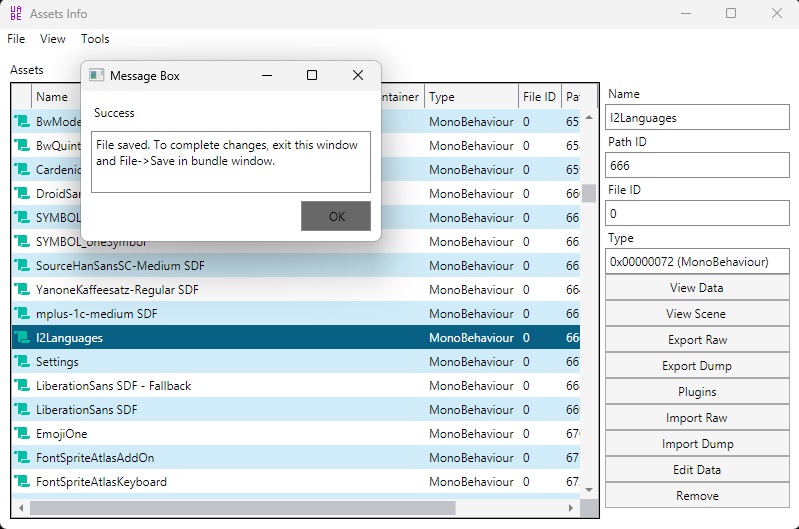Viewport: 799px width, 529px height.
Task: Minimize the Message Box dialog
Action: 267,75
